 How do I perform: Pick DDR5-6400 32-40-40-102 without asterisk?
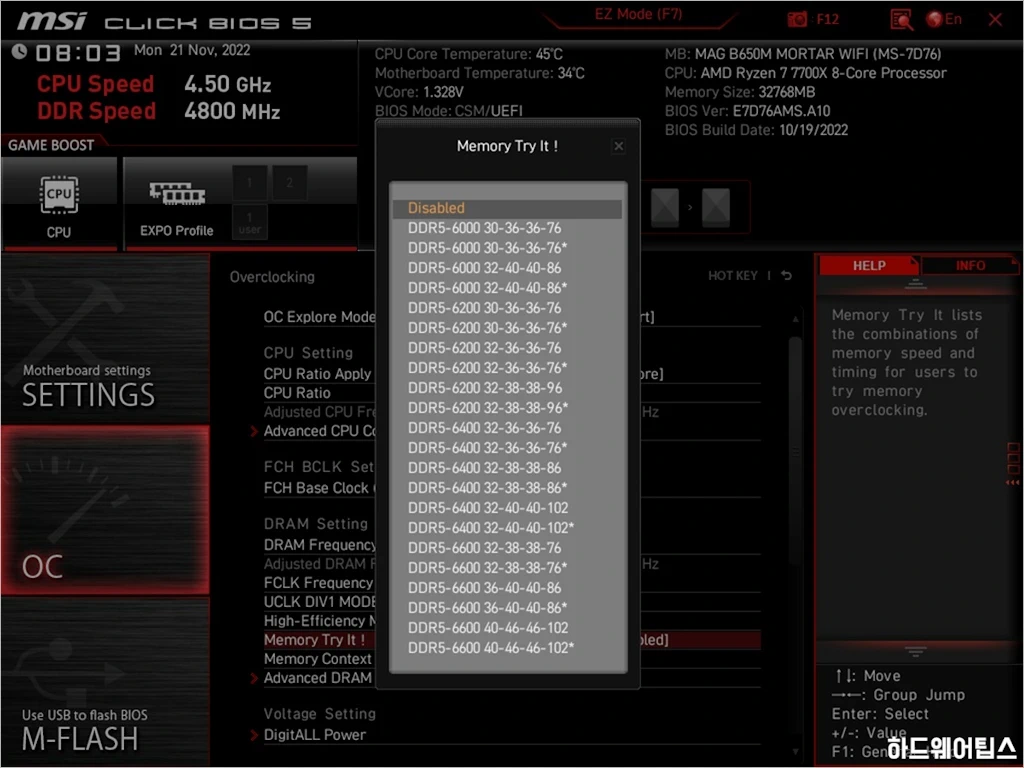point(507,508)
